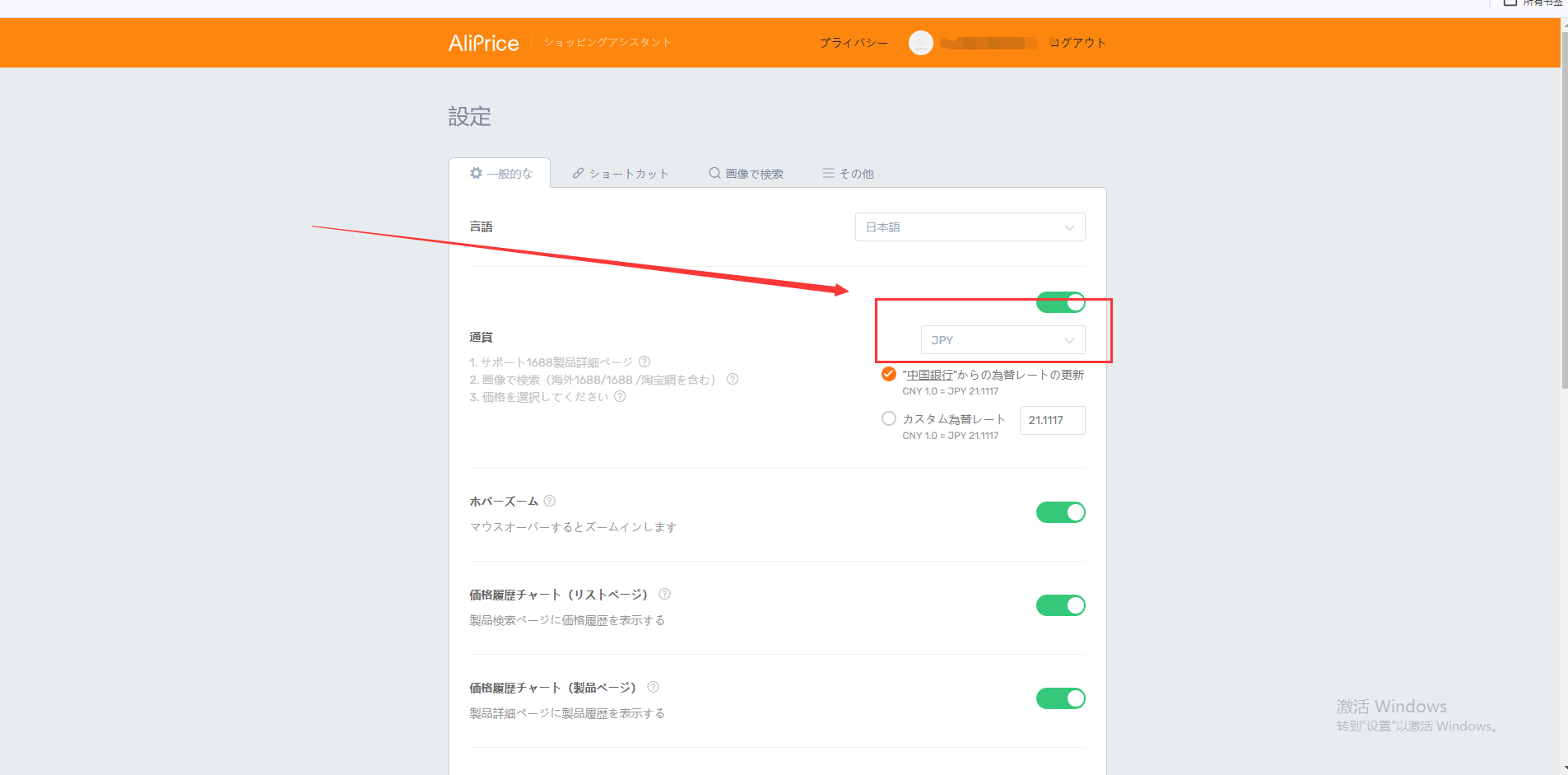The height and width of the screenshot is (775, 1568).
Task: Click help icon beside 価格履歴チャート（製品ページ）
Action: pyautogui.click(x=654, y=687)
